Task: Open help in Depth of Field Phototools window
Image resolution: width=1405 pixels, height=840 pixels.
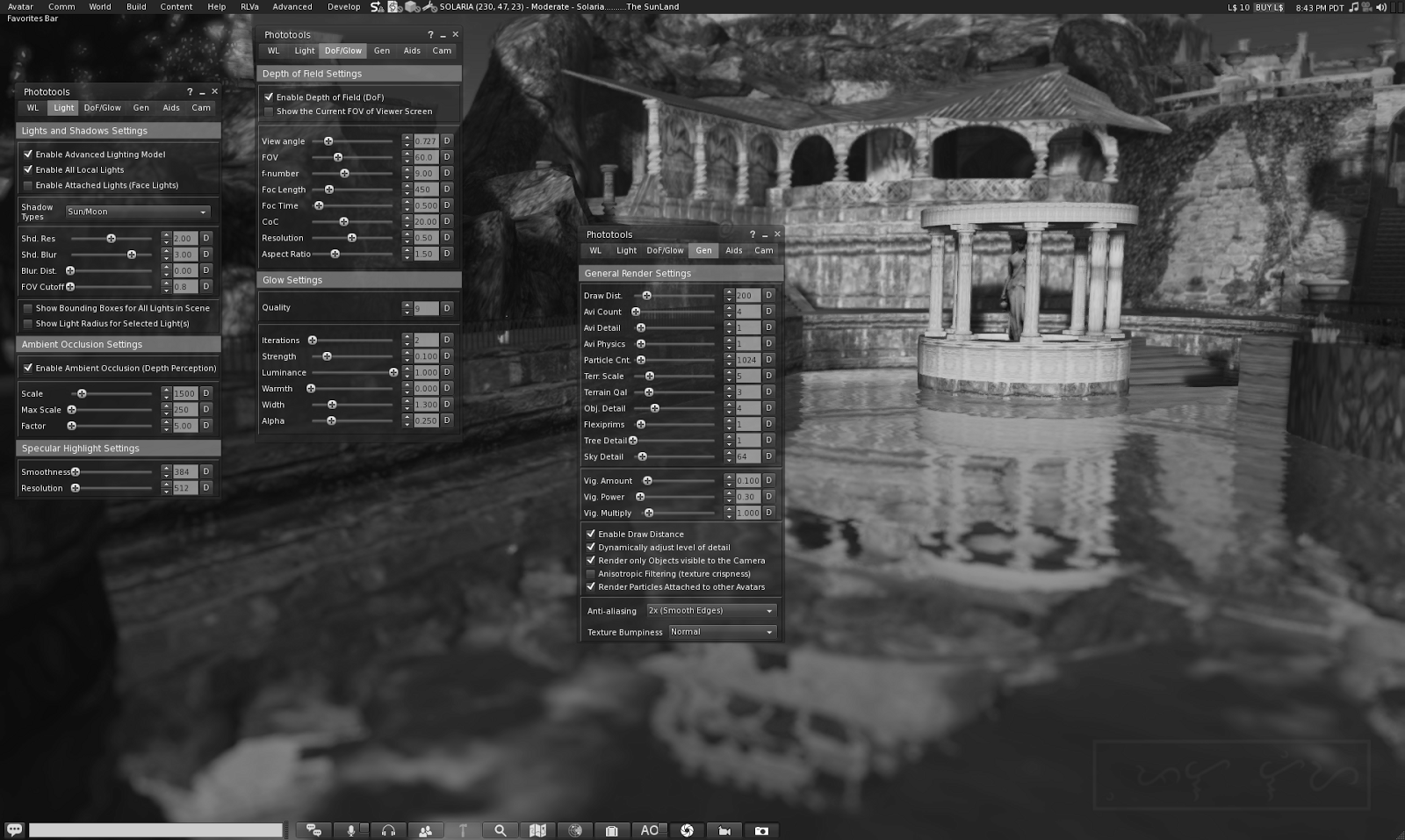Action: coord(430,35)
